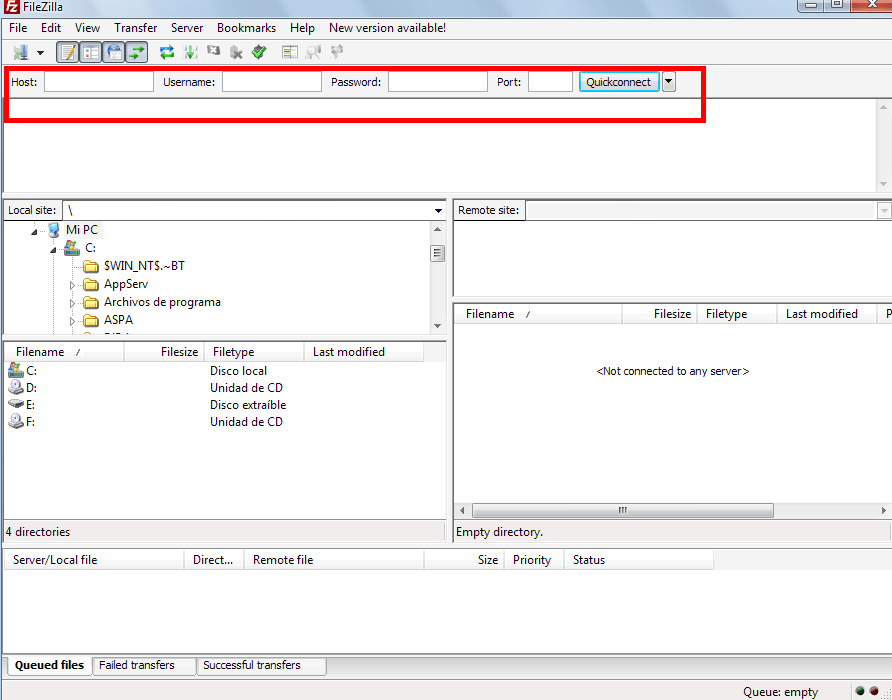Open the Site Manager icon
Image resolution: width=892 pixels, height=700 pixels.
[21, 52]
